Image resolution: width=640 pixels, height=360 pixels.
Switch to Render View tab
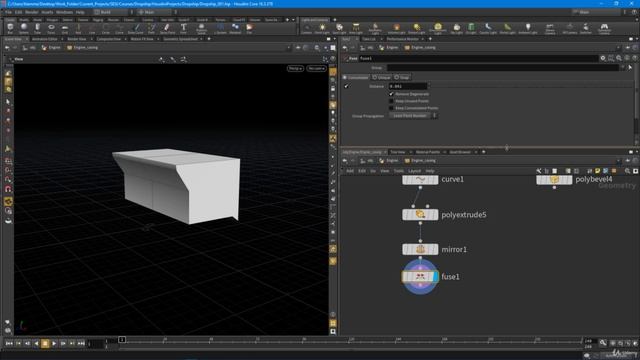click(x=77, y=39)
